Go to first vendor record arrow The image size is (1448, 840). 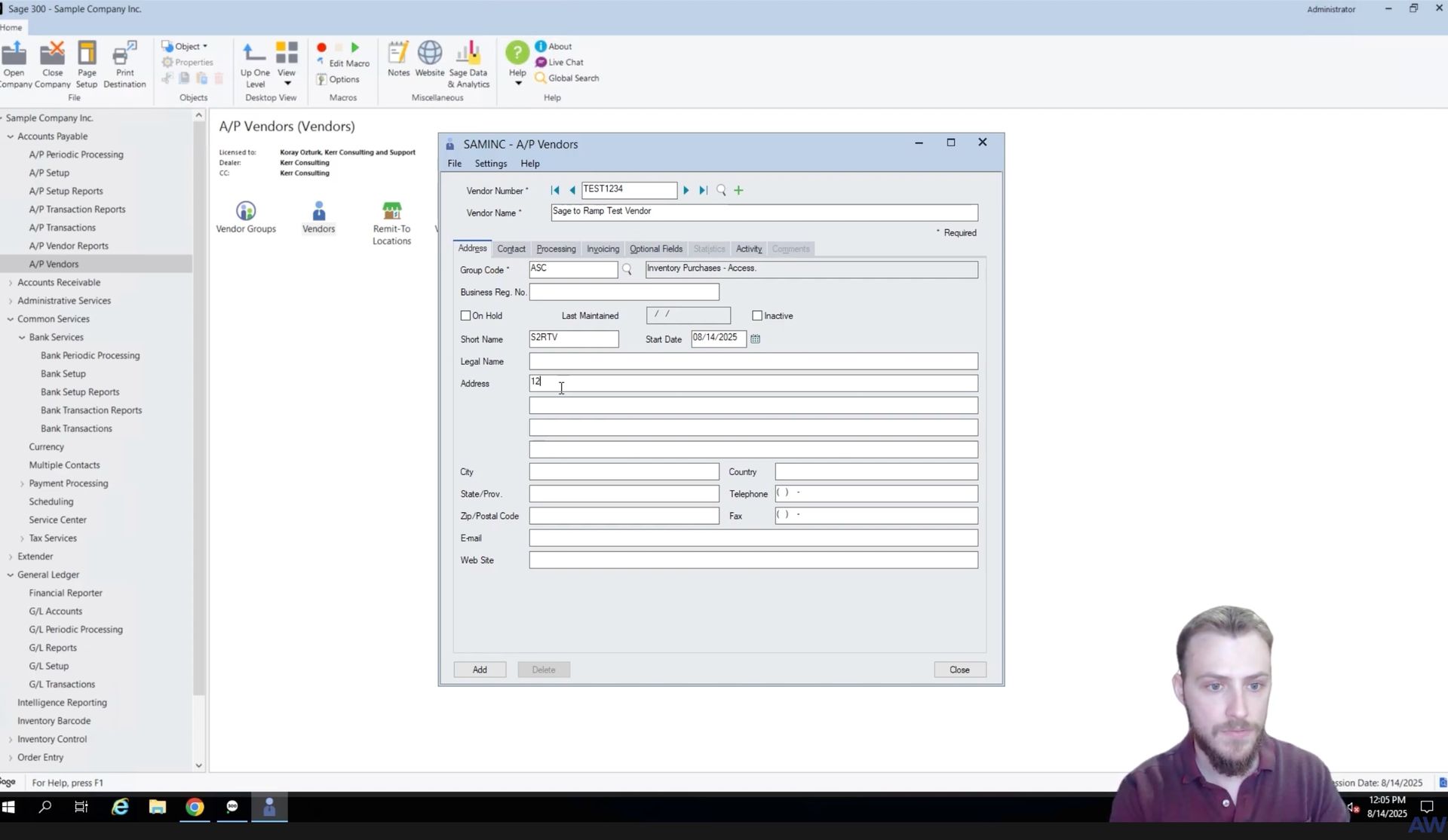coord(555,191)
